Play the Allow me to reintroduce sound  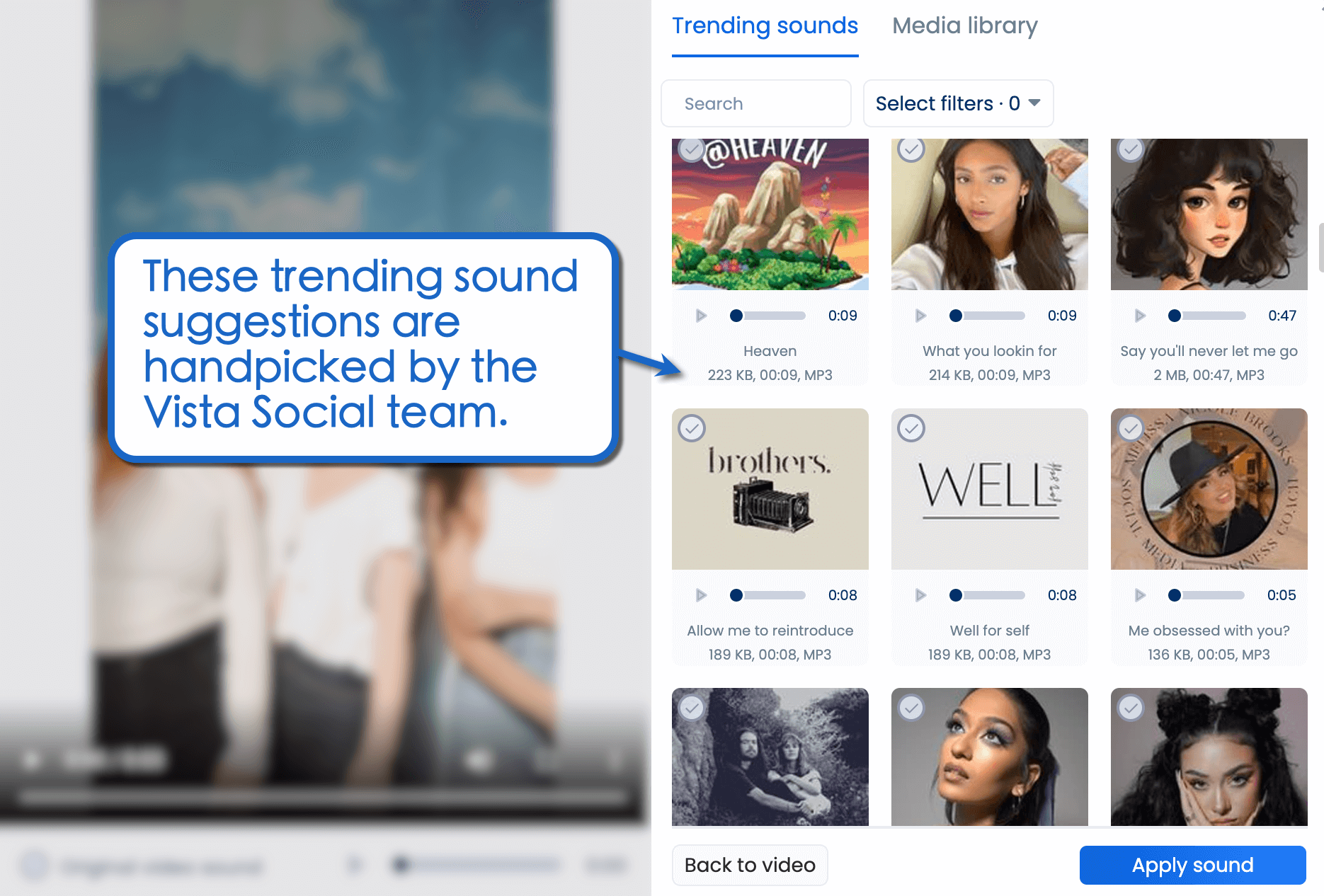pos(701,595)
